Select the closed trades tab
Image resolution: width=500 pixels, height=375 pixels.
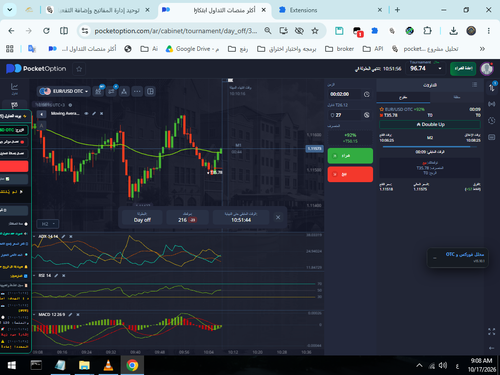(x=457, y=97)
